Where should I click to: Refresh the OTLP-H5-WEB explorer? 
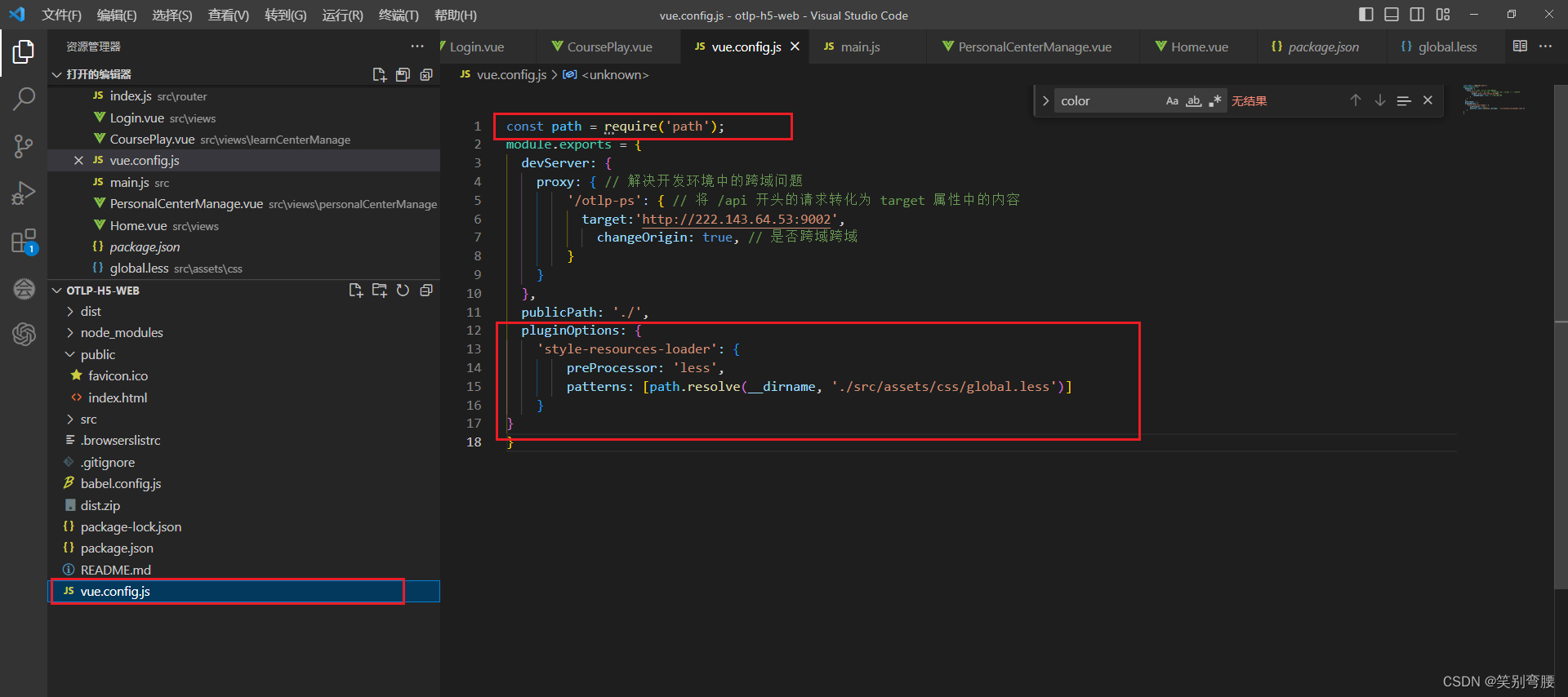(403, 291)
